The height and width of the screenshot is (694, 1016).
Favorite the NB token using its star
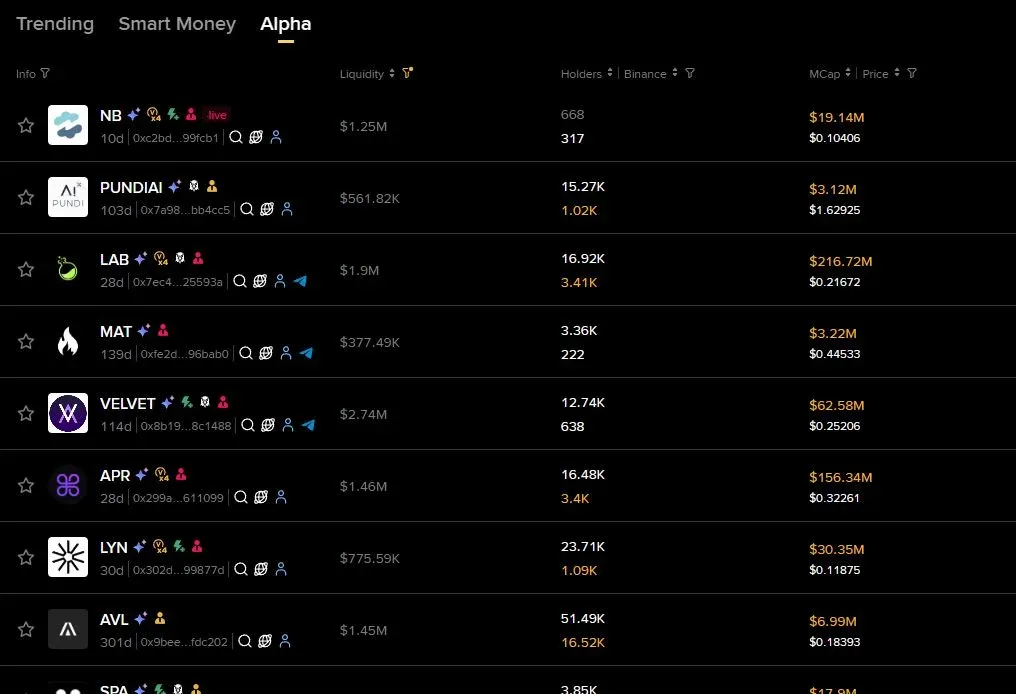(25, 125)
